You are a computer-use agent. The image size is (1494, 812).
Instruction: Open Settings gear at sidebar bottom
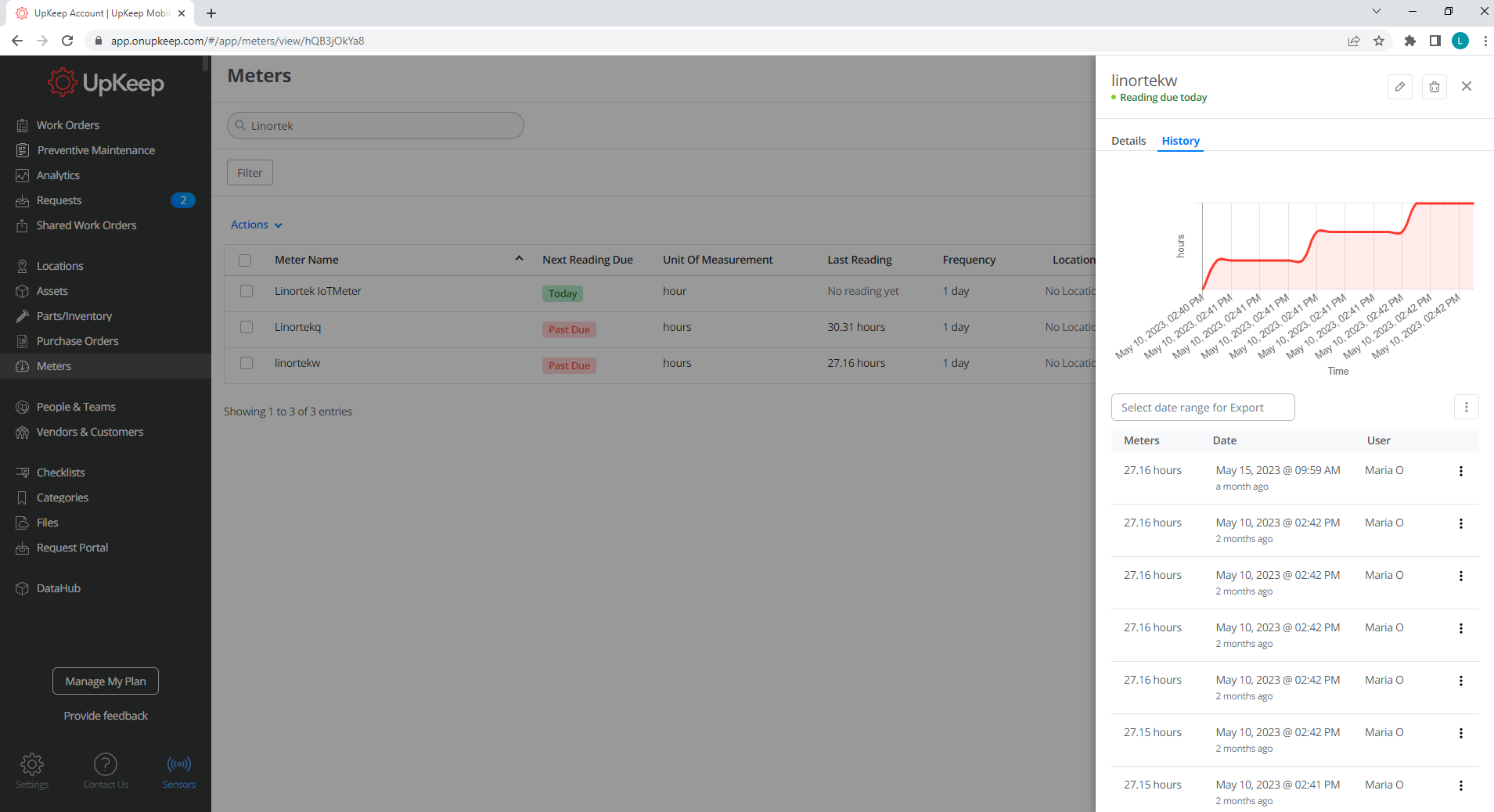pos(32,764)
